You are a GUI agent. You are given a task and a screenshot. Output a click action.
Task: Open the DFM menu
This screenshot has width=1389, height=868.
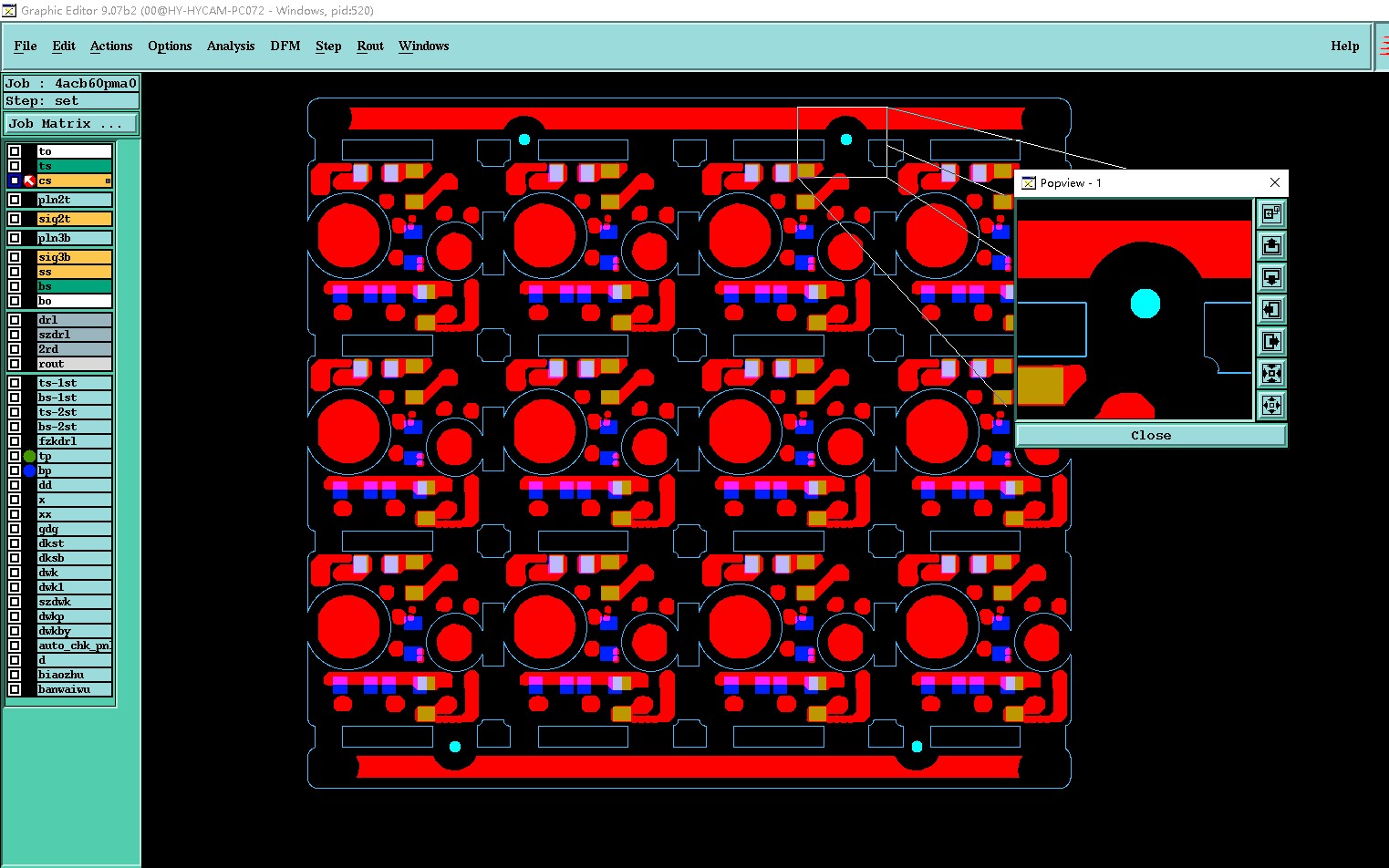(x=285, y=46)
